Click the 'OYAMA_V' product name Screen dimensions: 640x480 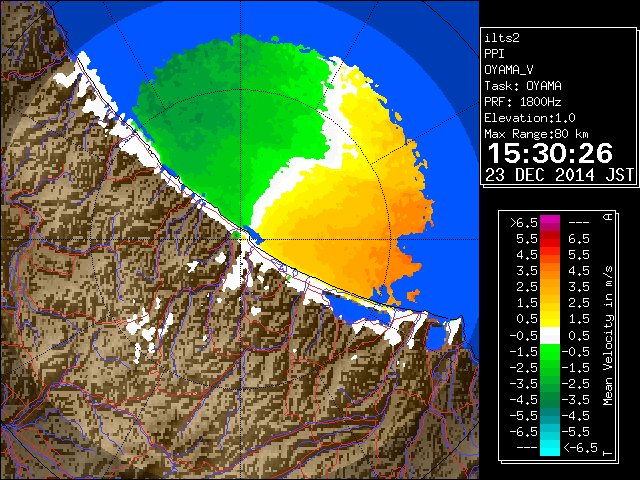click(x=509, y=70)
